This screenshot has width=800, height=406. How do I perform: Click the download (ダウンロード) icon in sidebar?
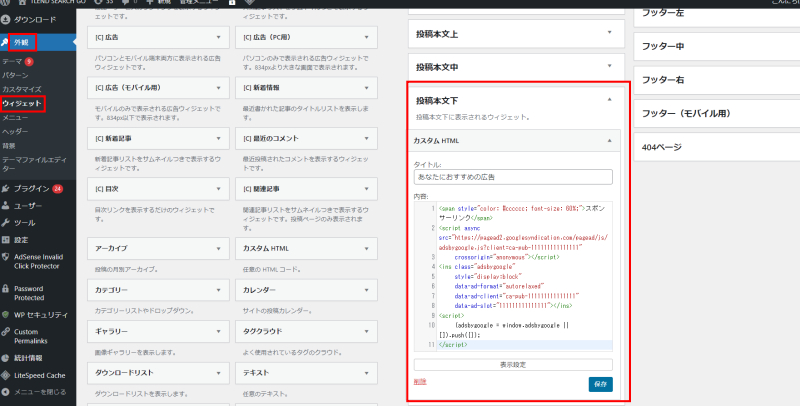6,19
